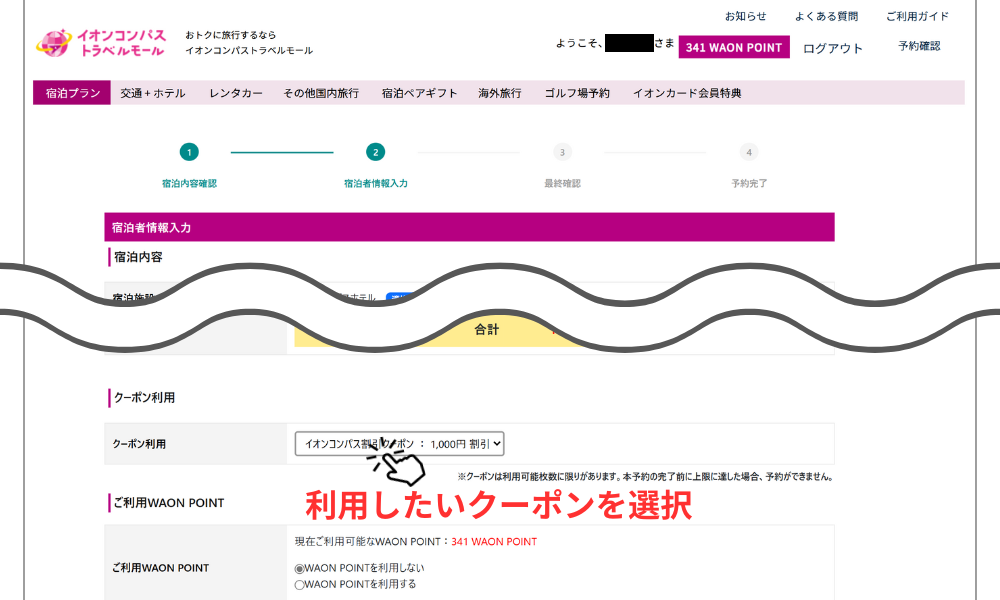Select WAON POINTを利用しない radio button
1000x600 pixels.
coord(299,569)
